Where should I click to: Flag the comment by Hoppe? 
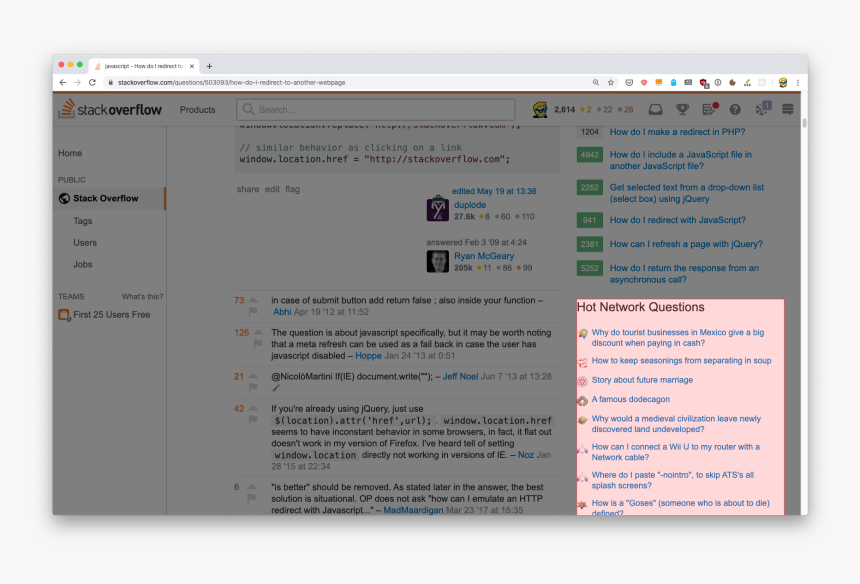[253, 345]
